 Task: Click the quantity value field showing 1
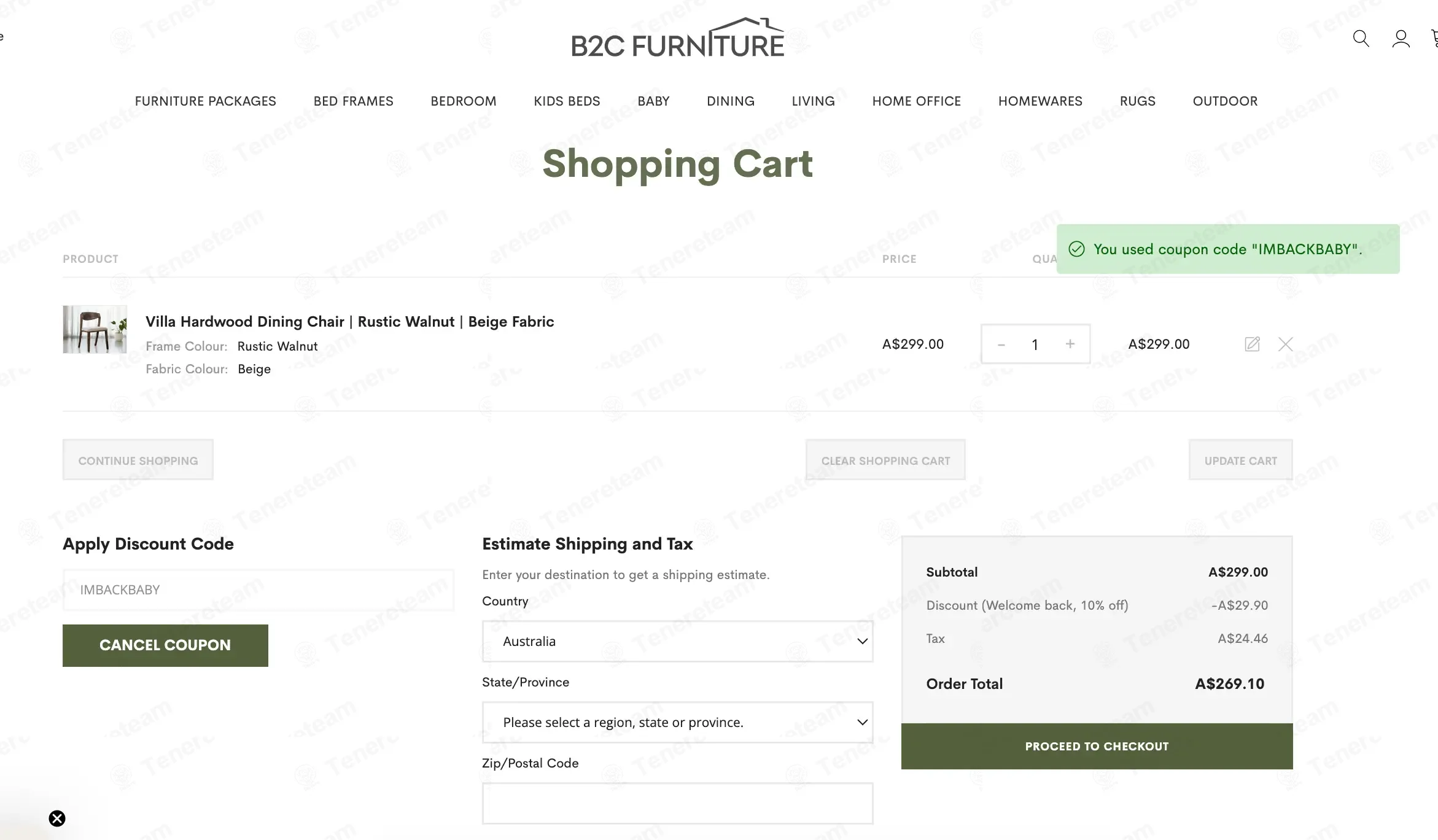tap(1035, 344)
